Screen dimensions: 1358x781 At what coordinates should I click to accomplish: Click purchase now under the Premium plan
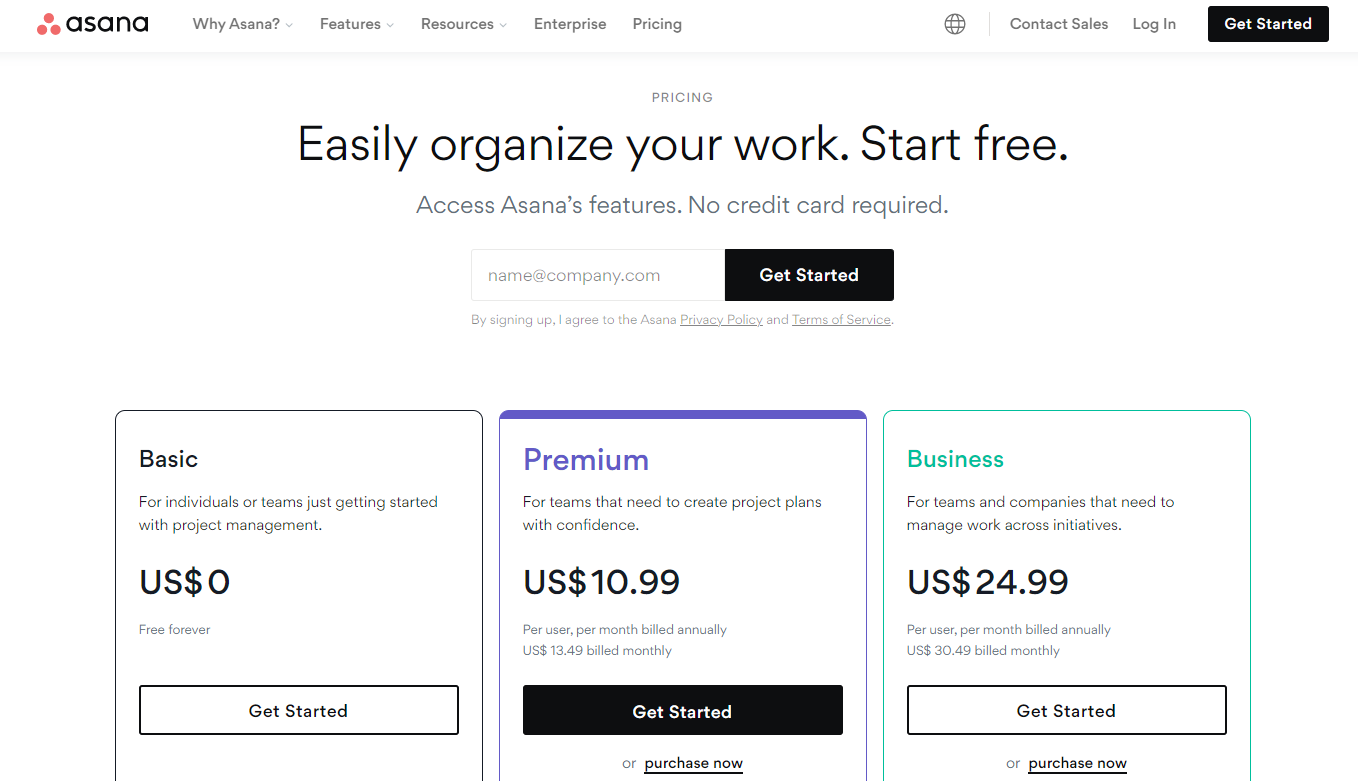693,763
